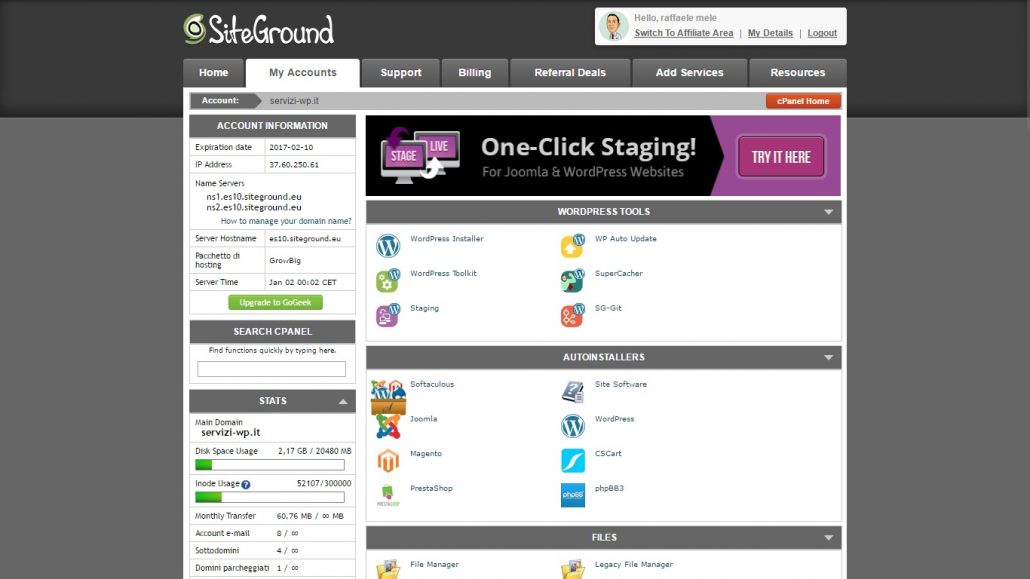Click the ns1.es10.siteground.eu name server
This screenshot has height=579, width=1030.
tap(254, 197)
